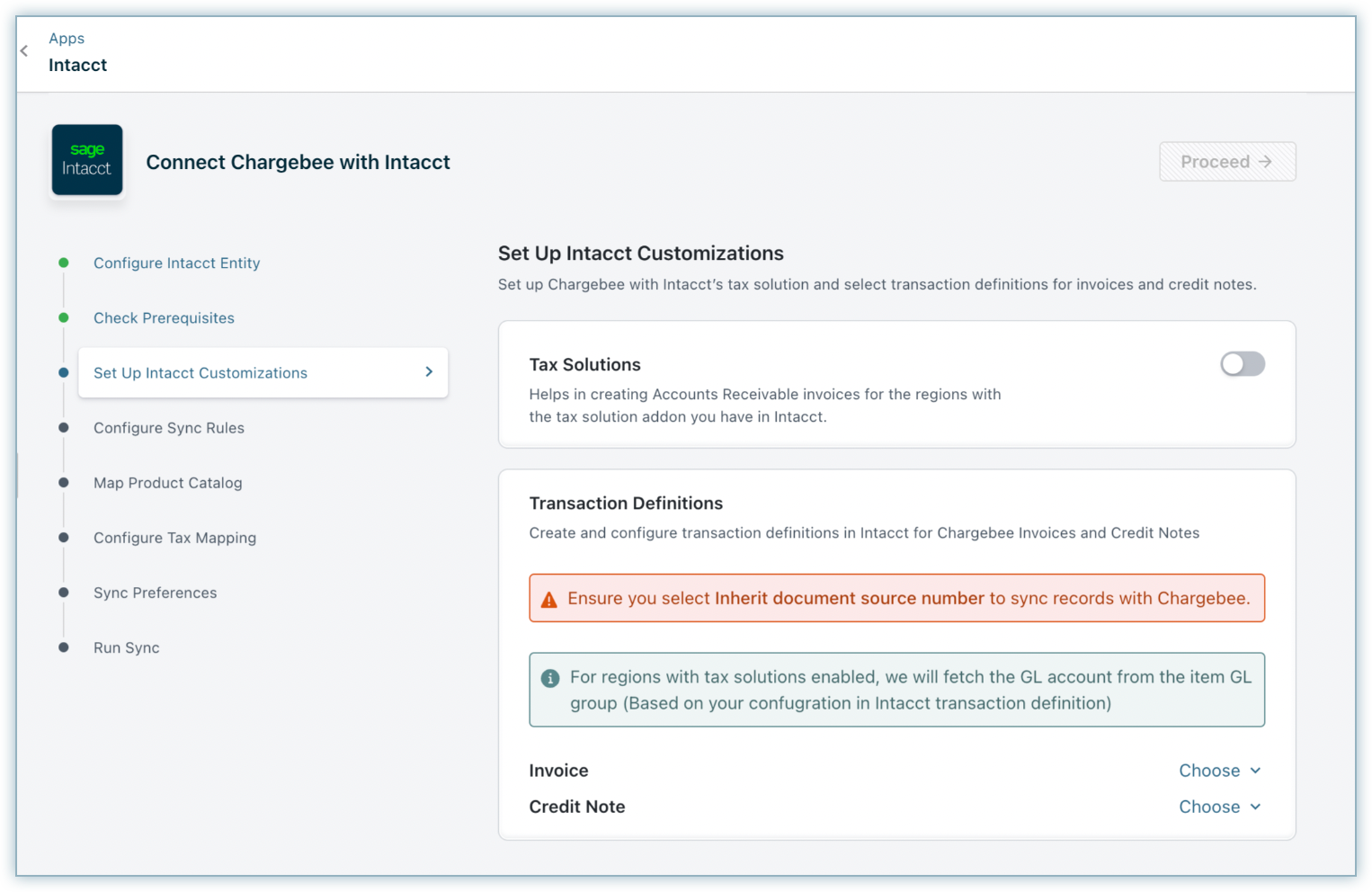Screen dimensions: 1372x892
Task: Enable the Tax Solutions toggle
Action: click(x=1242, y=364)
